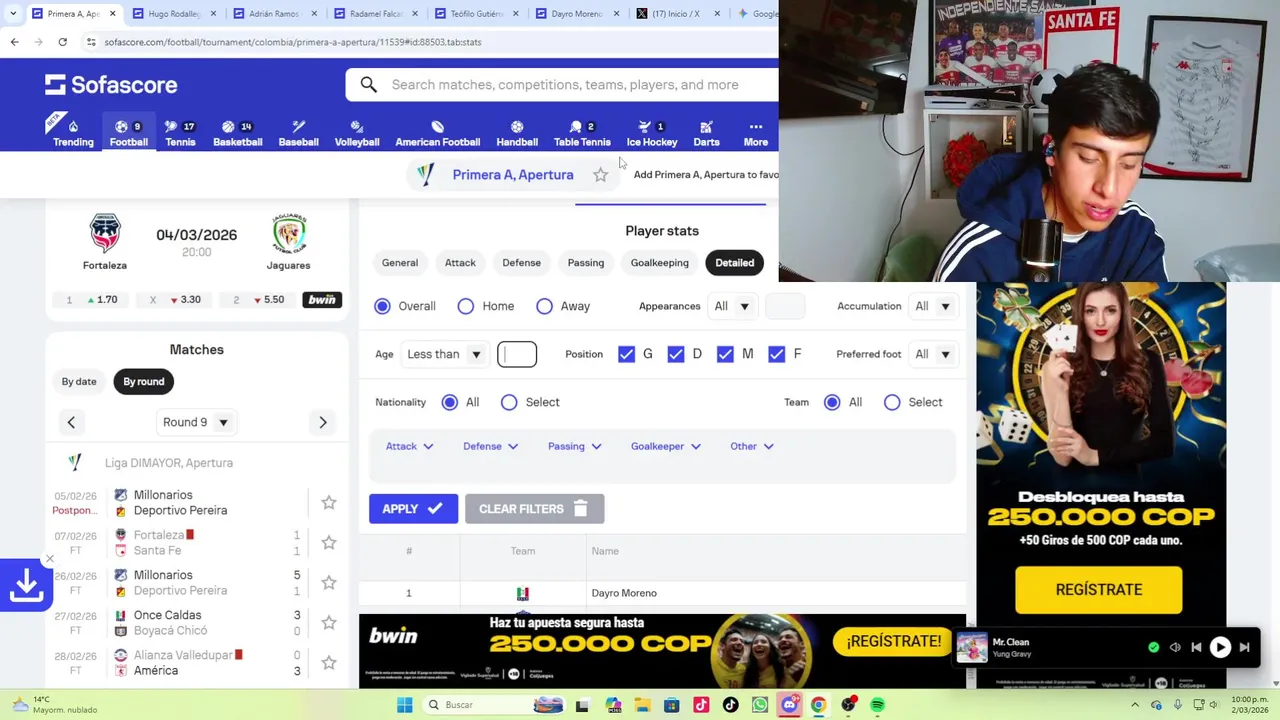Image resolution: width=1280 pixels, height=720 pixels.
Task: Open the Dayro Moreno player link
Action: click(x=624, y=593)
